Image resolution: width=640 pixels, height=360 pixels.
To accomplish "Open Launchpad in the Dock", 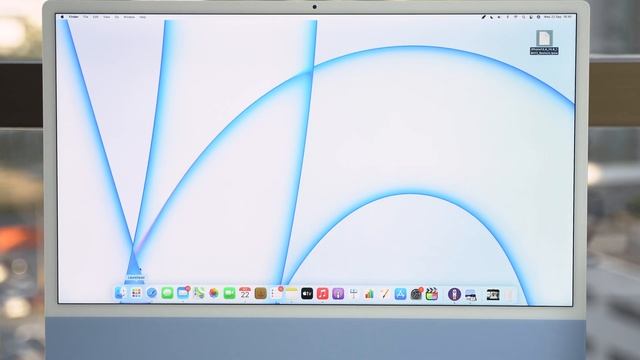I will pyautogui.click(x=136, y=293).
